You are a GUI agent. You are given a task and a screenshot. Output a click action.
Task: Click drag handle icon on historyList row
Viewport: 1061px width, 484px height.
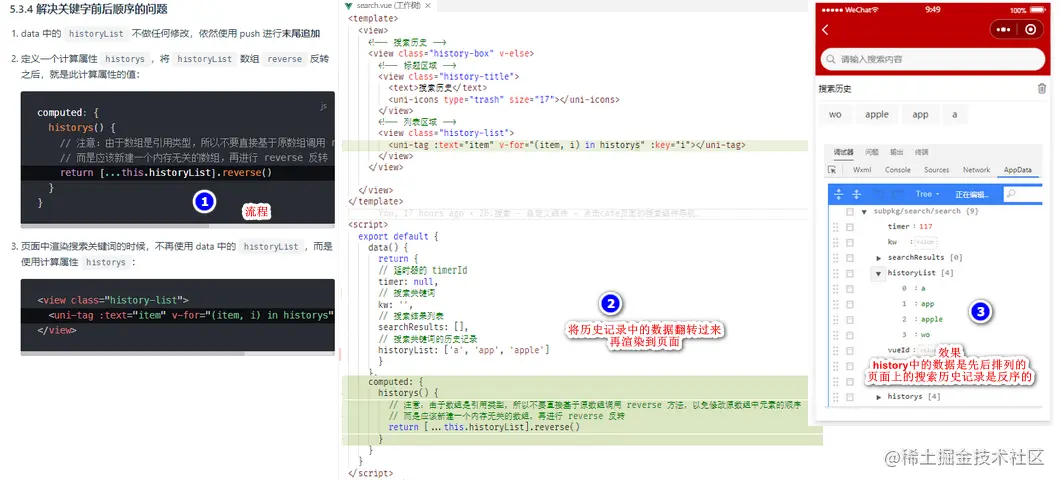[834, 273]
